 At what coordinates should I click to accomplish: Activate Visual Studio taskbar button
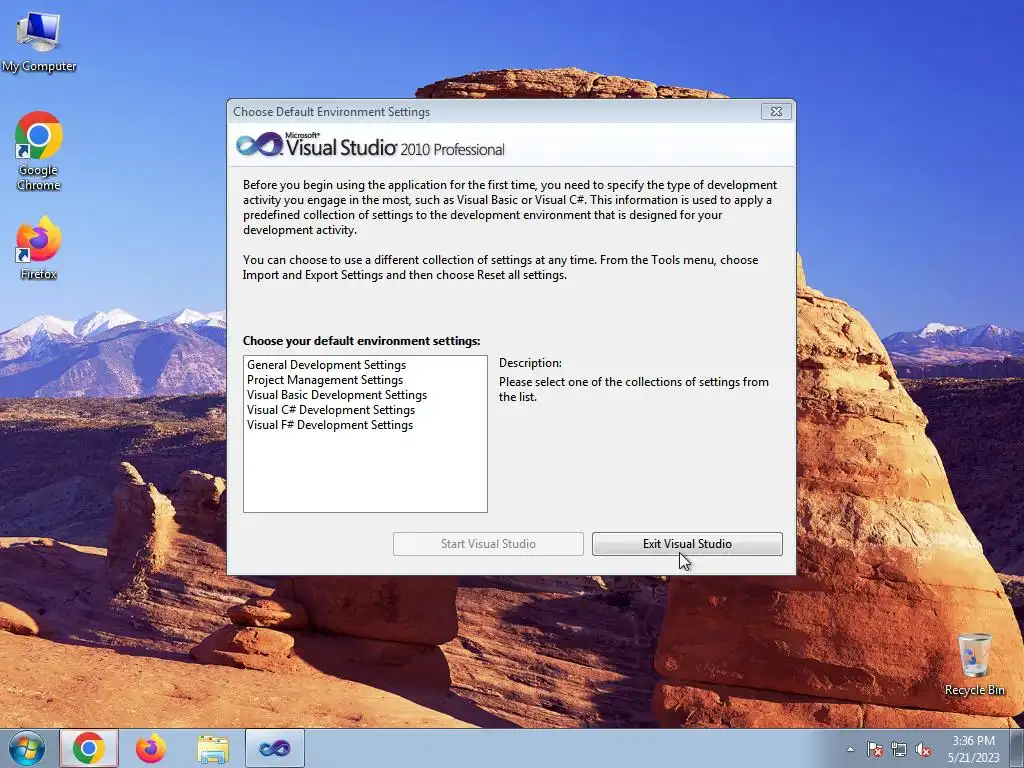[x=275, y=748]
